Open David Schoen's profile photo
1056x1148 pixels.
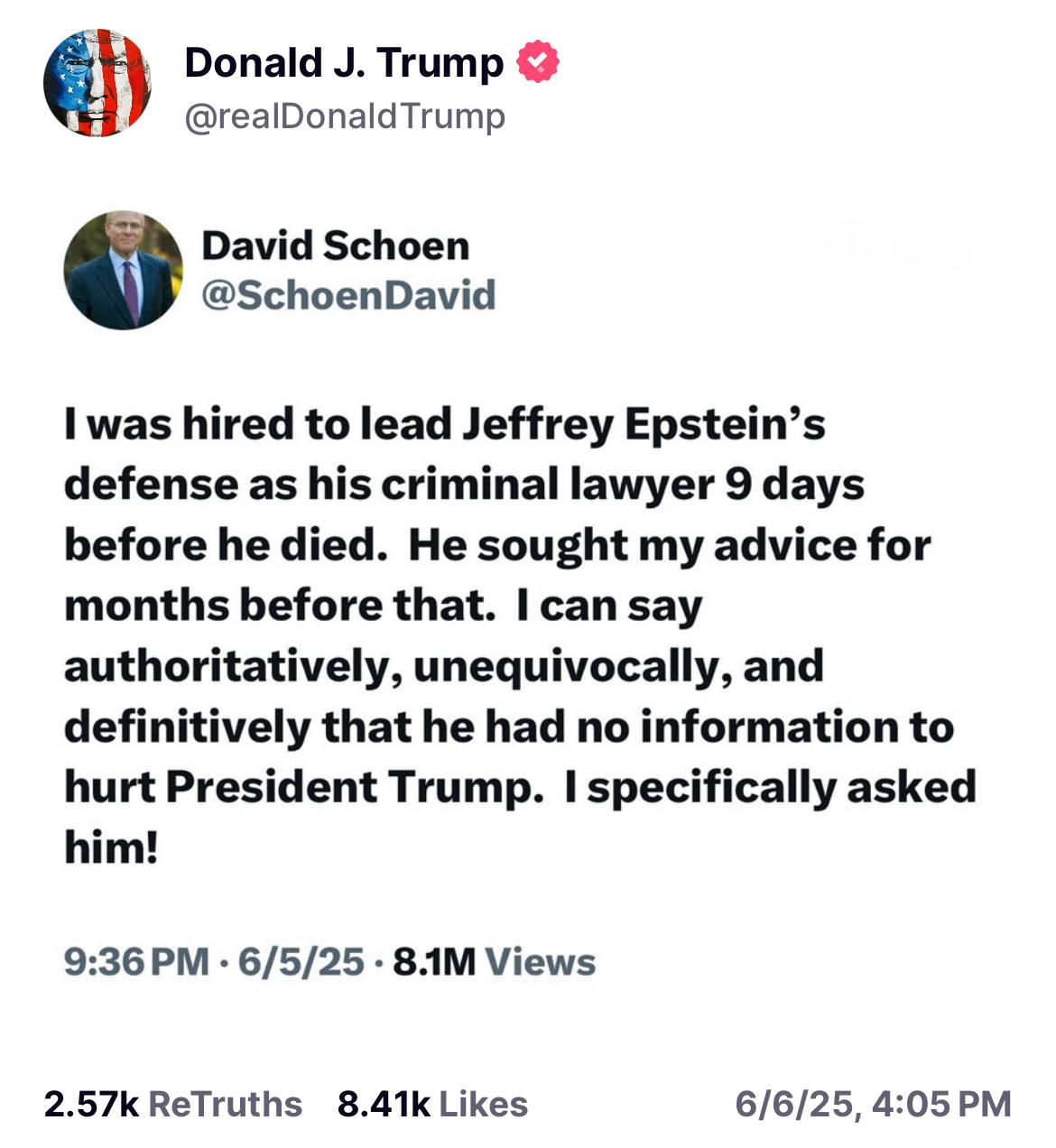pos(123,271)
